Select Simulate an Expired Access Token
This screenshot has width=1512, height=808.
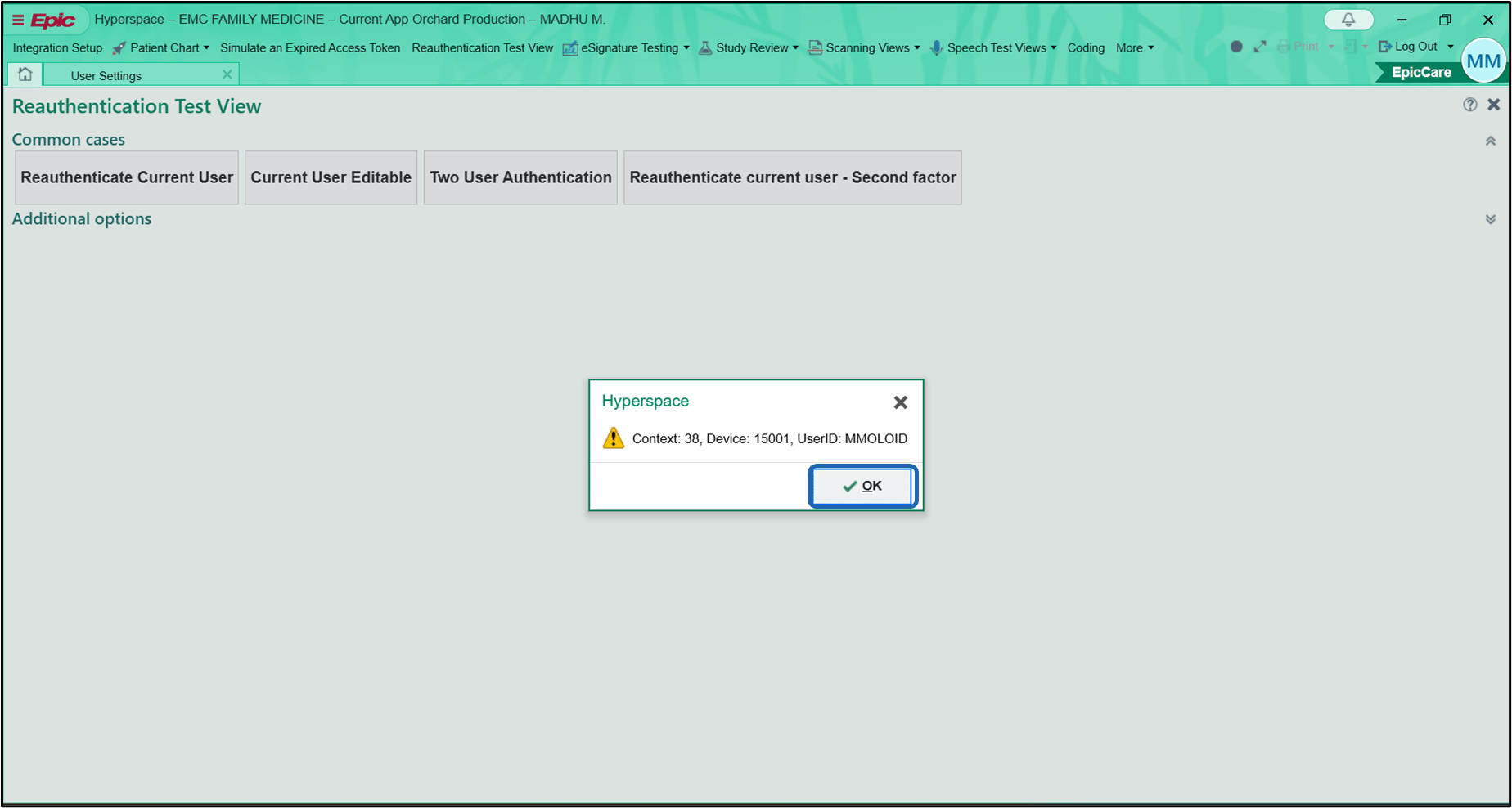(310, 48)
